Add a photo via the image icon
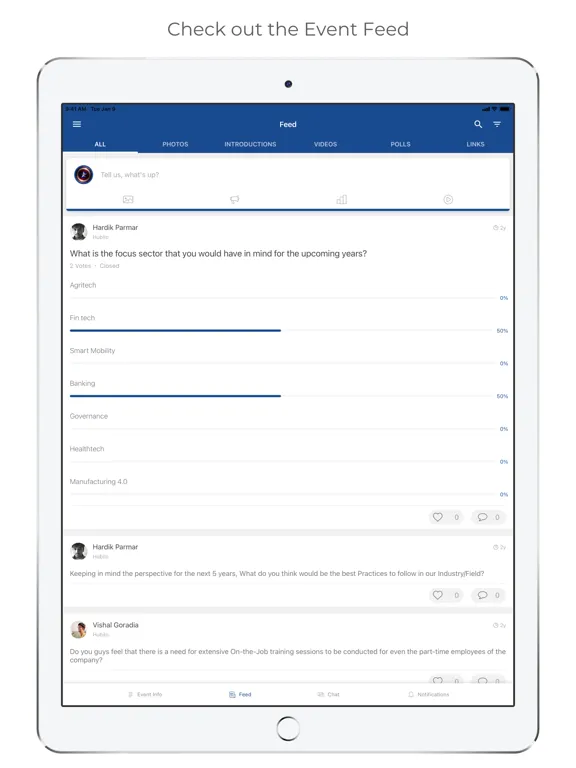The width and height of the screenshot is (576, 768). tap(128, 199)
